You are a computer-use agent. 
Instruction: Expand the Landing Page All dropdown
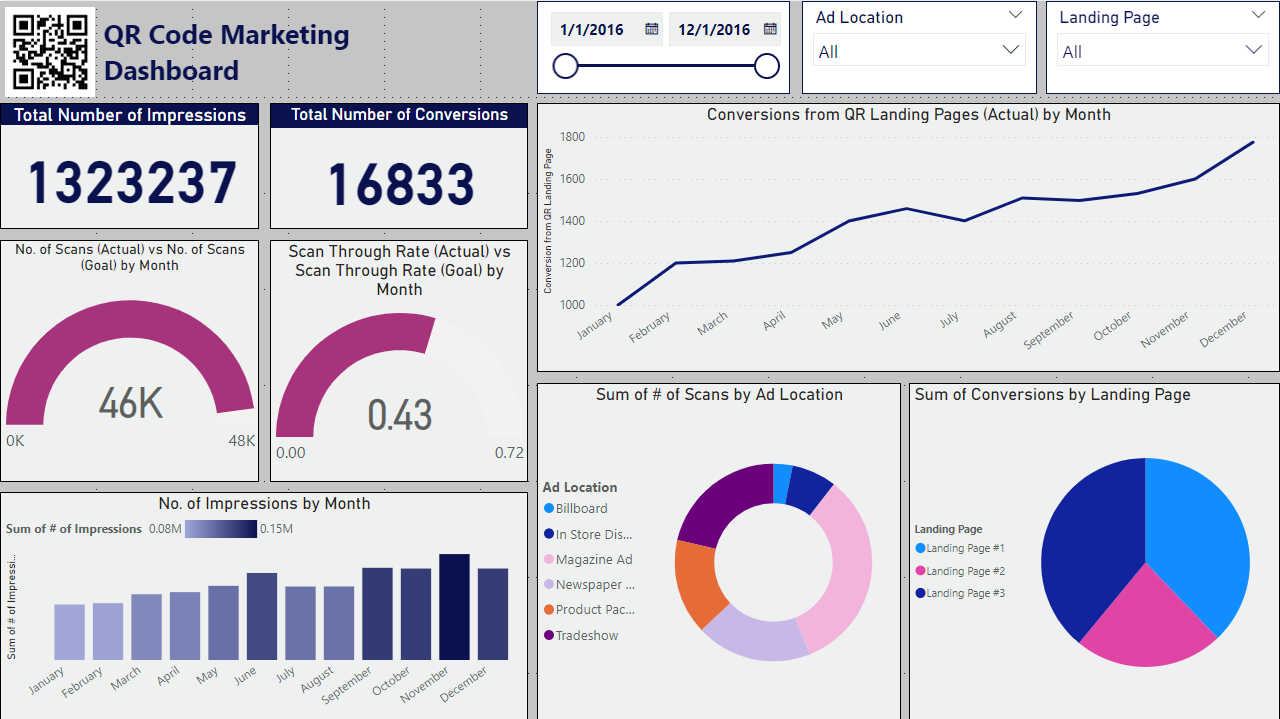pos(1255,50)
